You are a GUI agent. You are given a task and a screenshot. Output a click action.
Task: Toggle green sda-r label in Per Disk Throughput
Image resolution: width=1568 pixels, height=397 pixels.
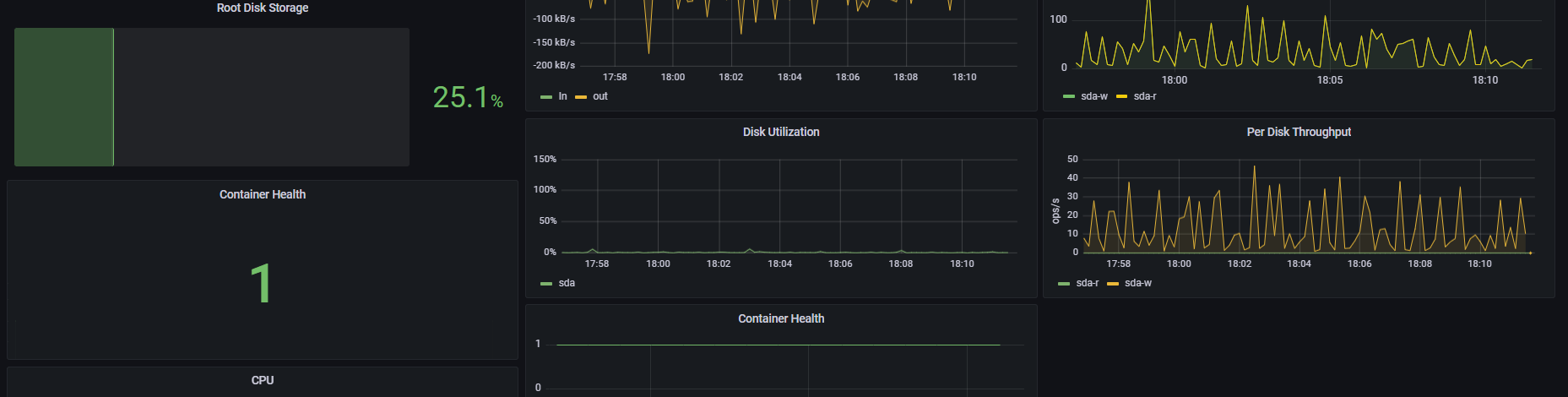click(1088, 283)
